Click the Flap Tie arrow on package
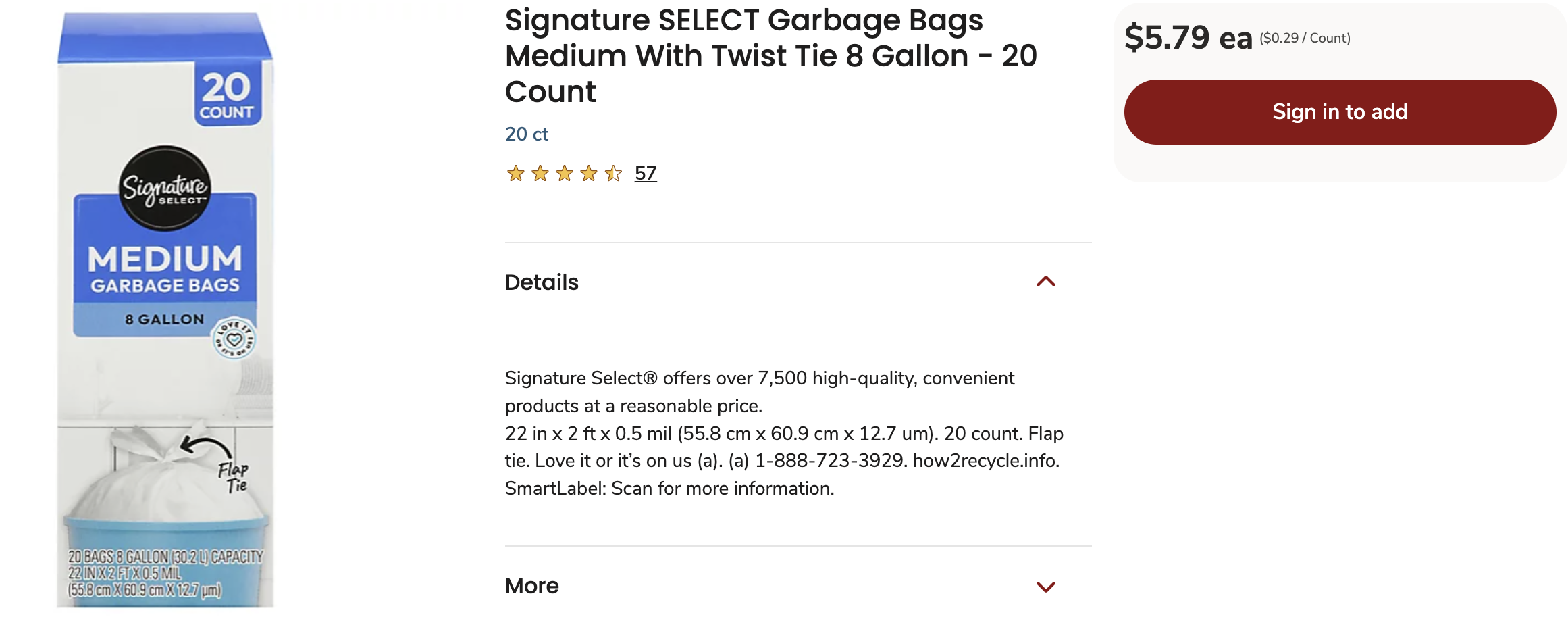Image resolution: width=1568 pixels, height=623 pixels. point(205,447)
